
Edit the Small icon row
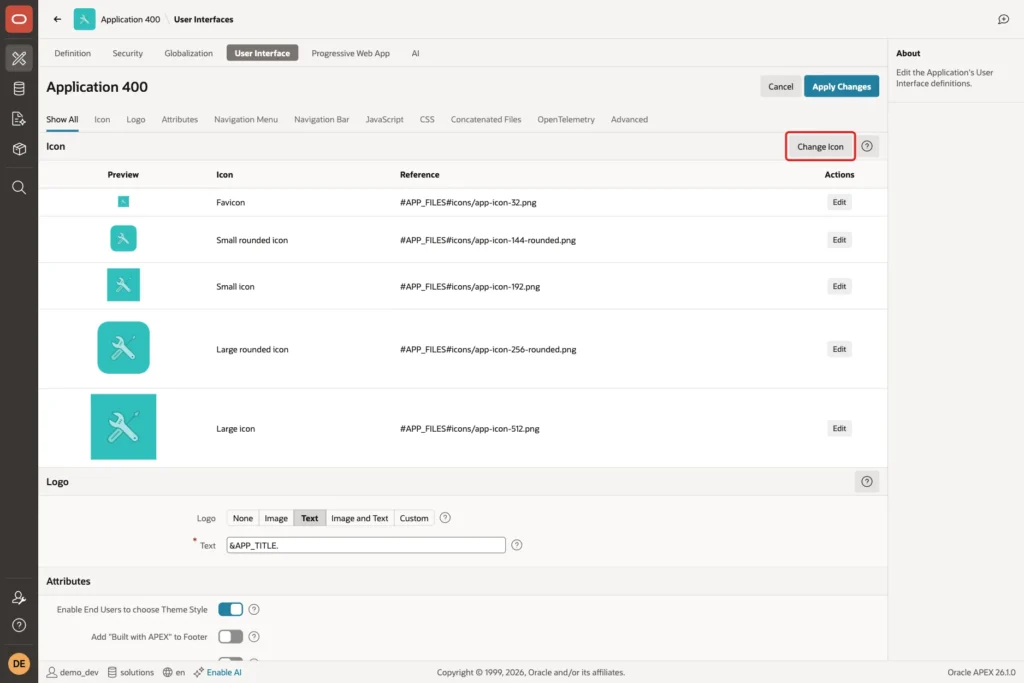point(839,286)
